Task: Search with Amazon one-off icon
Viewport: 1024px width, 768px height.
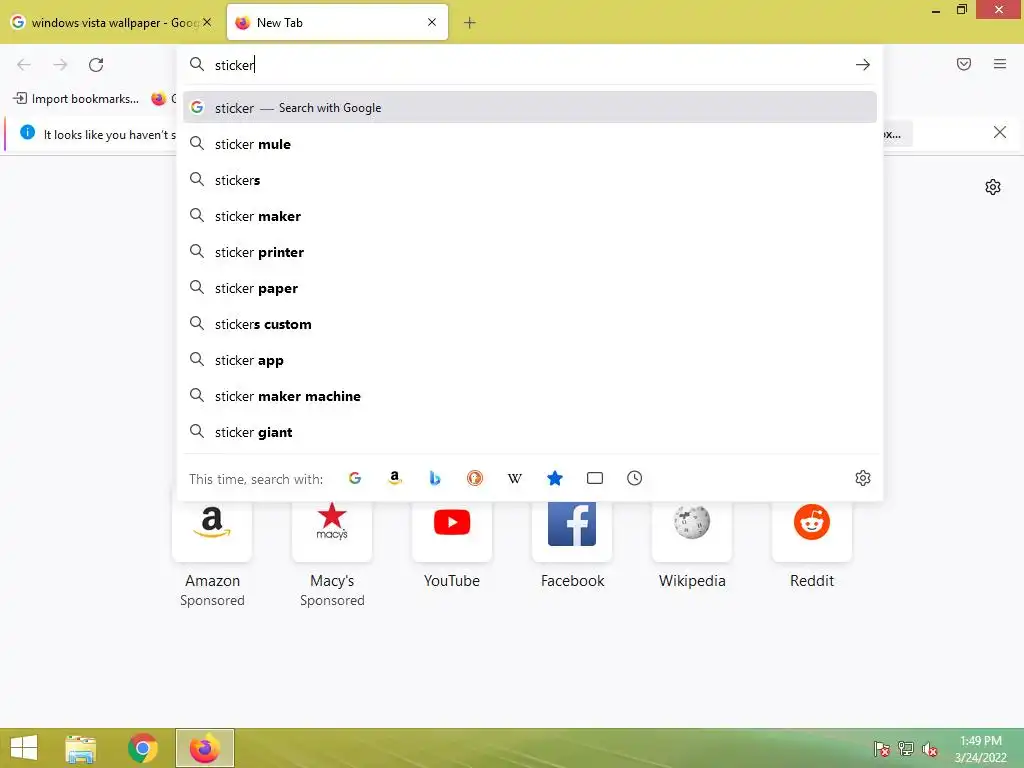Action: (394, 478)
